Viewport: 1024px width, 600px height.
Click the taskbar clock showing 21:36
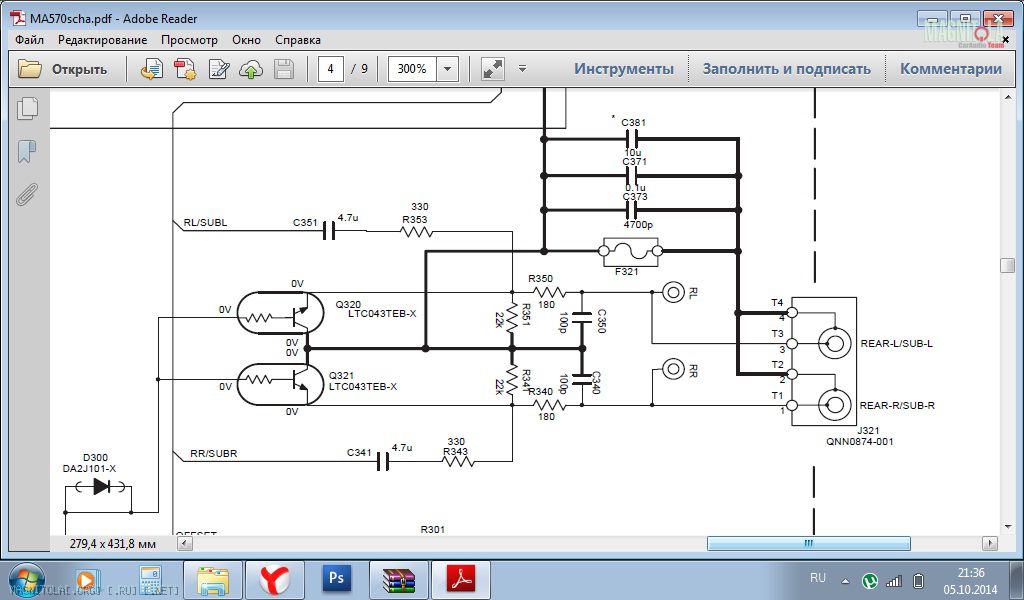point(970,573)
